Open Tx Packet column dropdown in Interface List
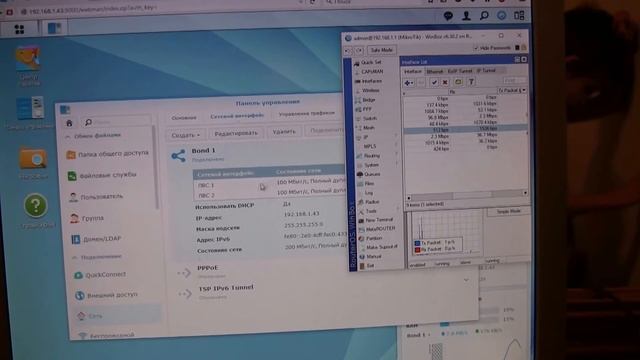The height and width of the screenshot is (360, 640). pyautogui.click(x=524, y=90)
